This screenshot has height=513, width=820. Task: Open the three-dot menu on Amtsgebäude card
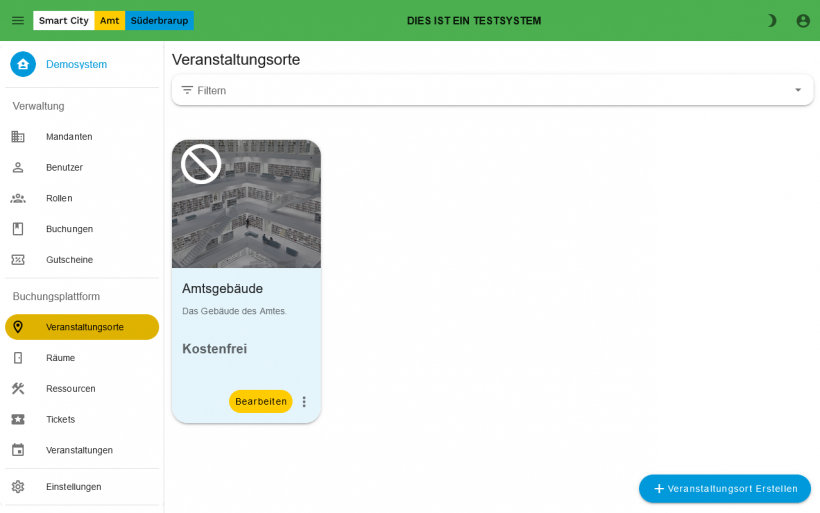coord(304,402)
